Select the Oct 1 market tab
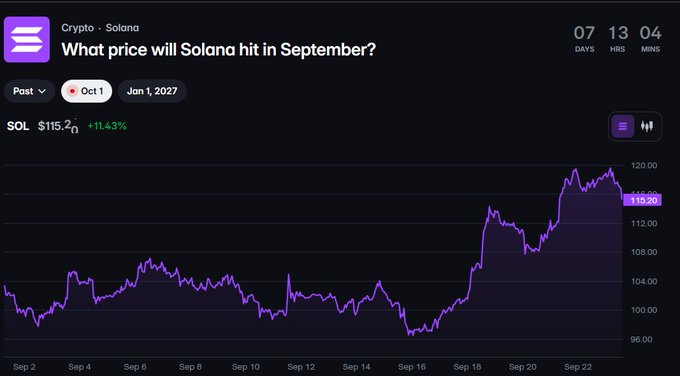Image resolution: width=680 pixels, height=376 pixels. (x=87, y=91)
